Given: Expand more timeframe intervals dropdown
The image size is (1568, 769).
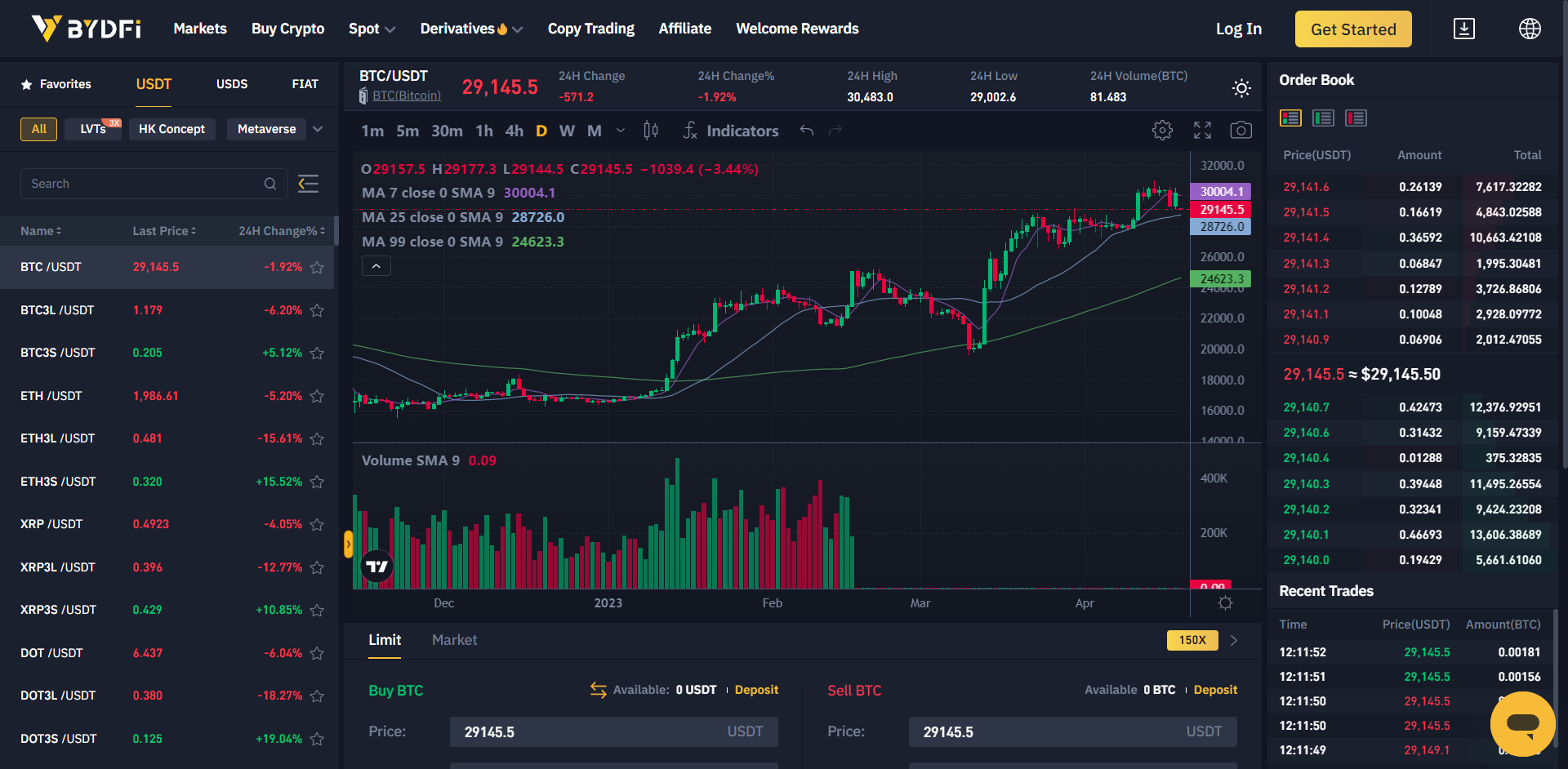Looking at the screenshot, I should 621,131.
